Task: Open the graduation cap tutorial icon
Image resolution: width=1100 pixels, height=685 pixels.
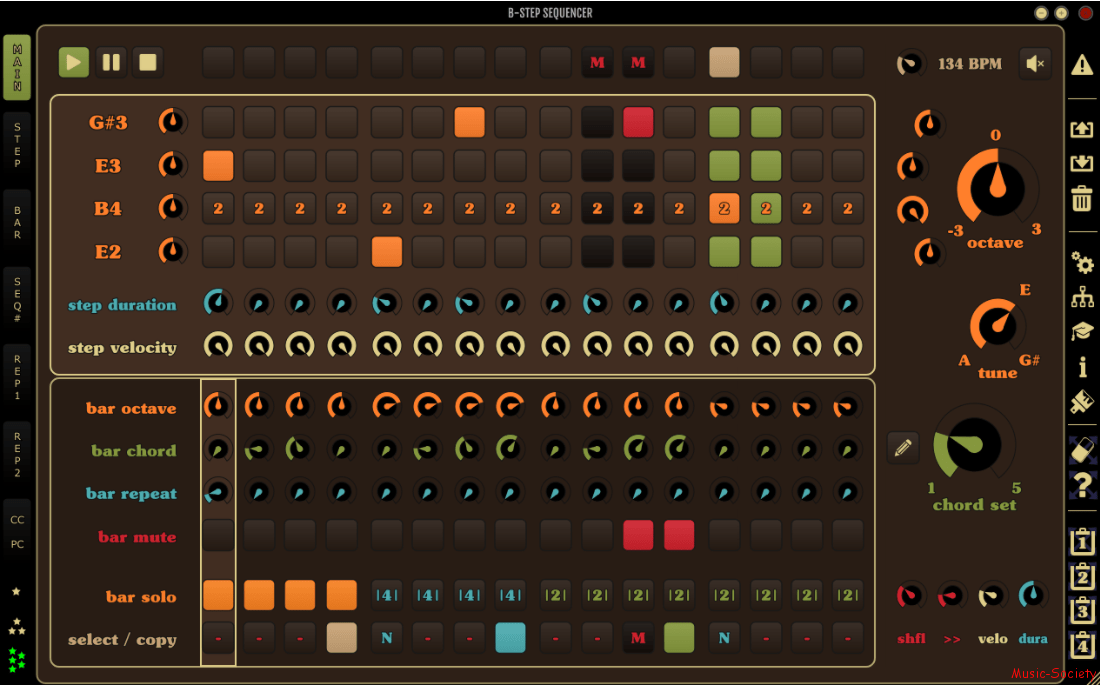Action: click(x=1082, y=331)
